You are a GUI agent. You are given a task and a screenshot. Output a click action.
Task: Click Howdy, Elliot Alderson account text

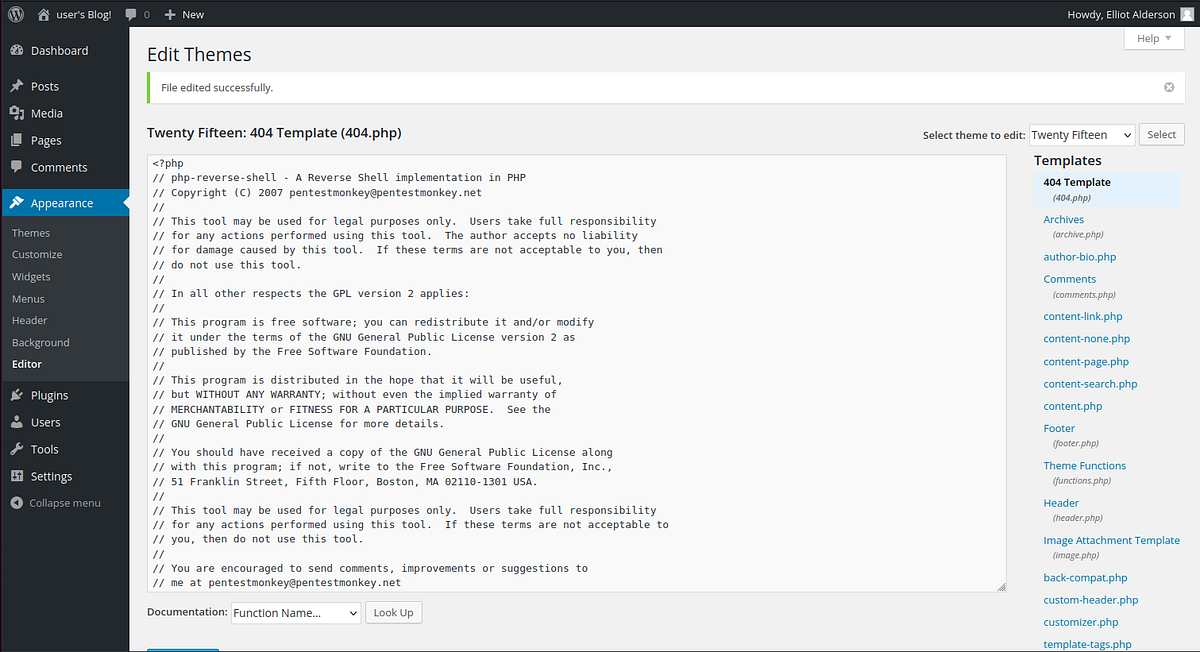(1122, 15)
